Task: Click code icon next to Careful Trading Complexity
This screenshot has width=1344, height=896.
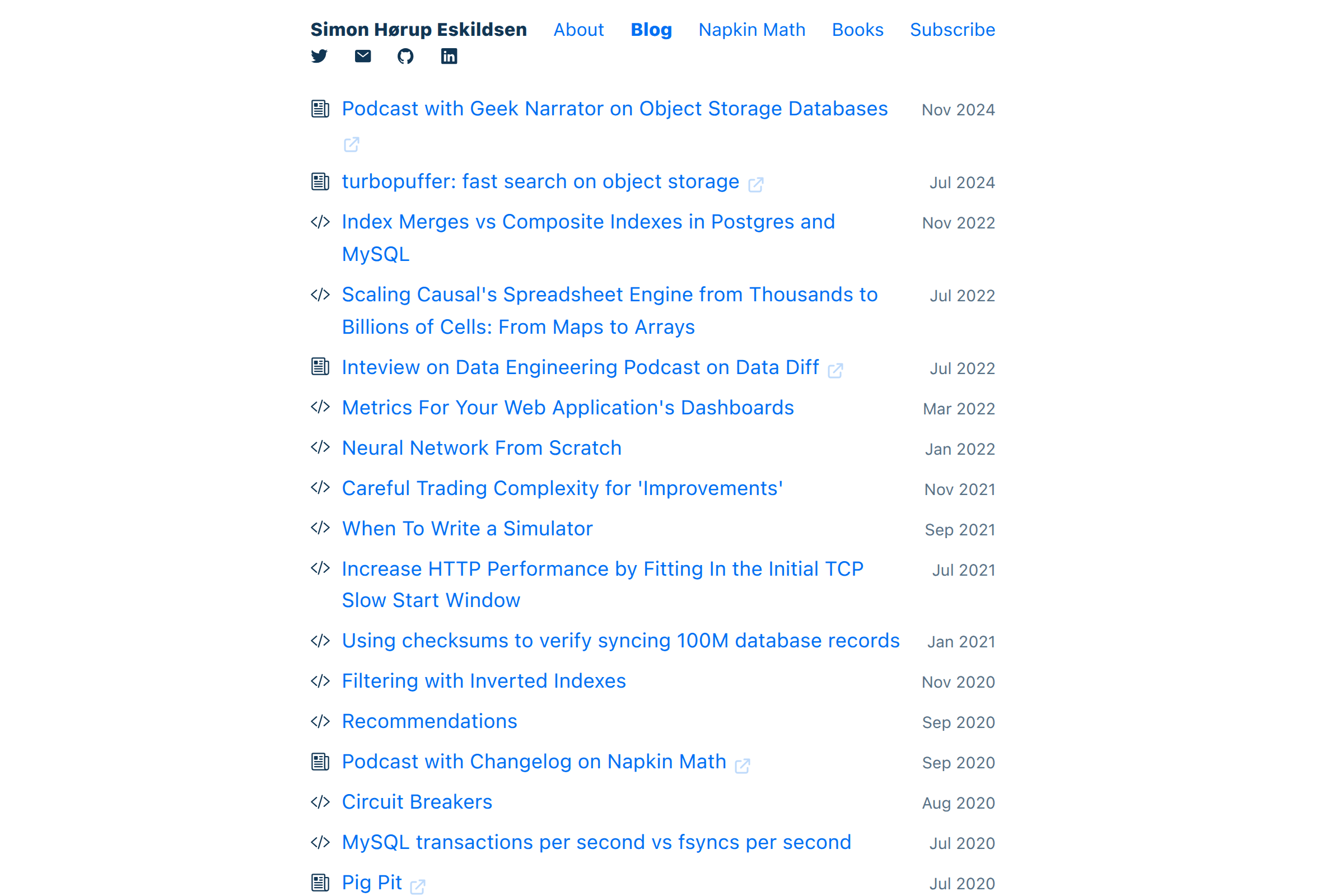Action: click(320, 487)
